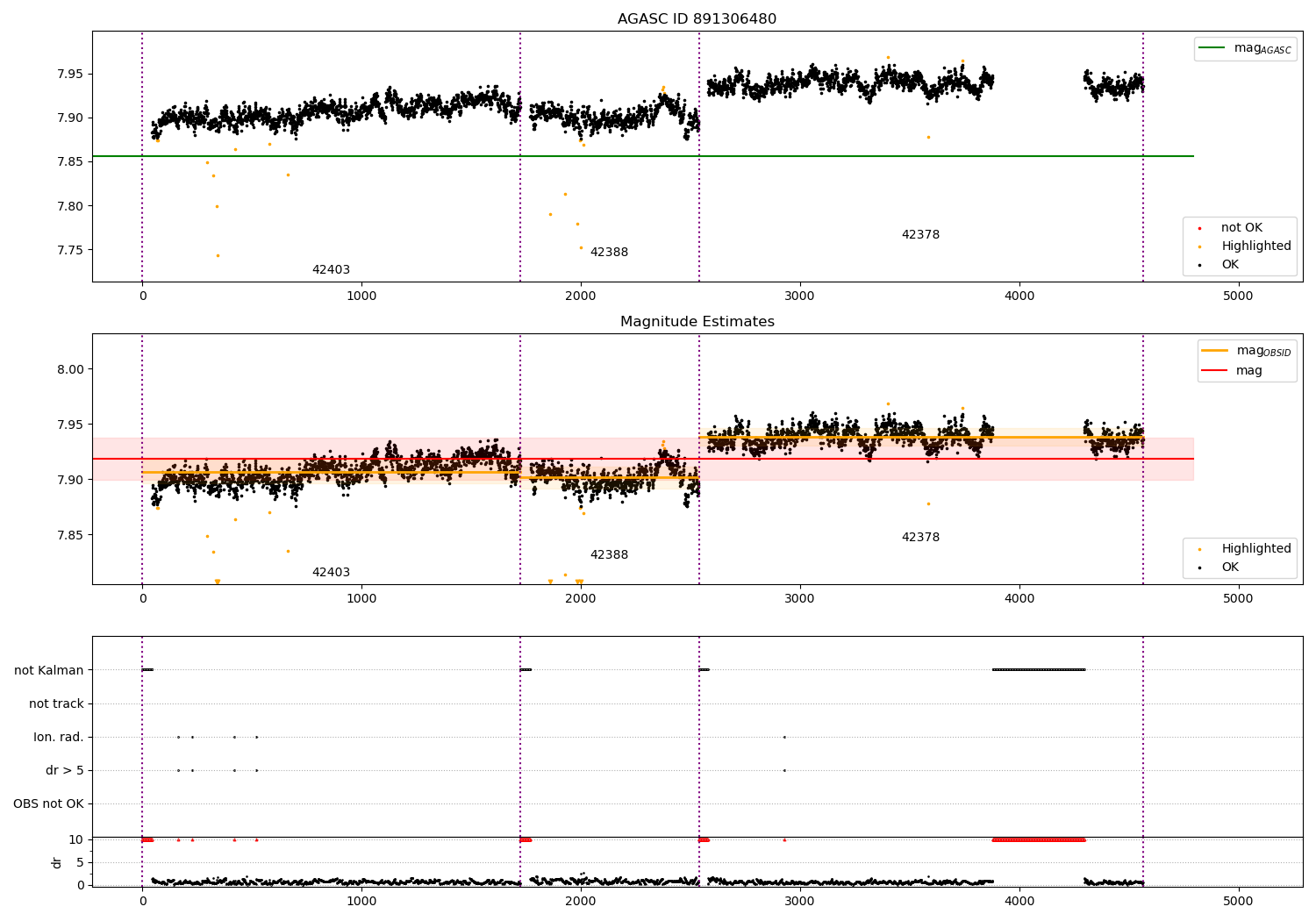Click the red 'not OK' marker dot in the top legend
This screenshot has width=1316, height=921.
(1199, 228)
